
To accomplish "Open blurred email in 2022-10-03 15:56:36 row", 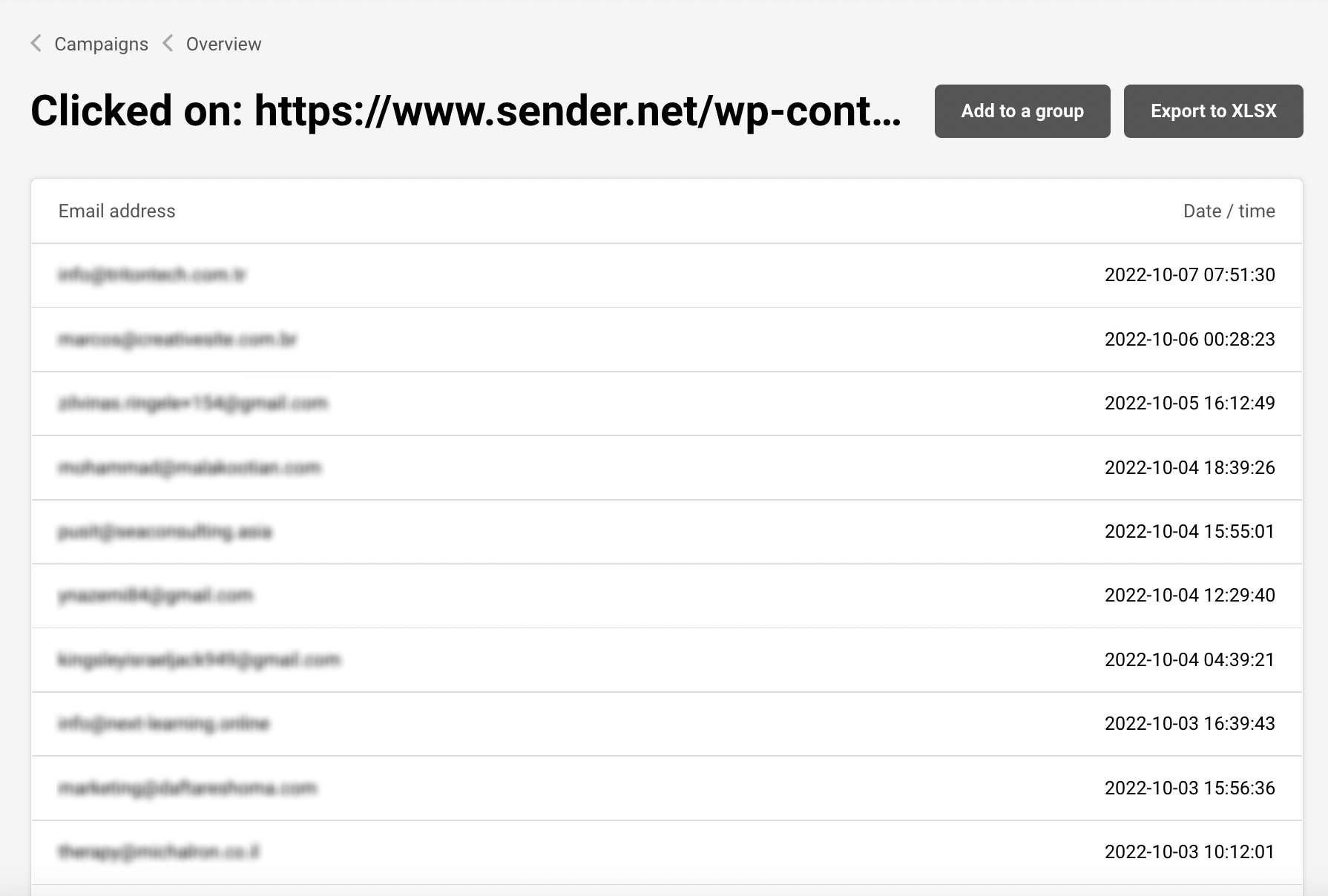I will point(187,788).
